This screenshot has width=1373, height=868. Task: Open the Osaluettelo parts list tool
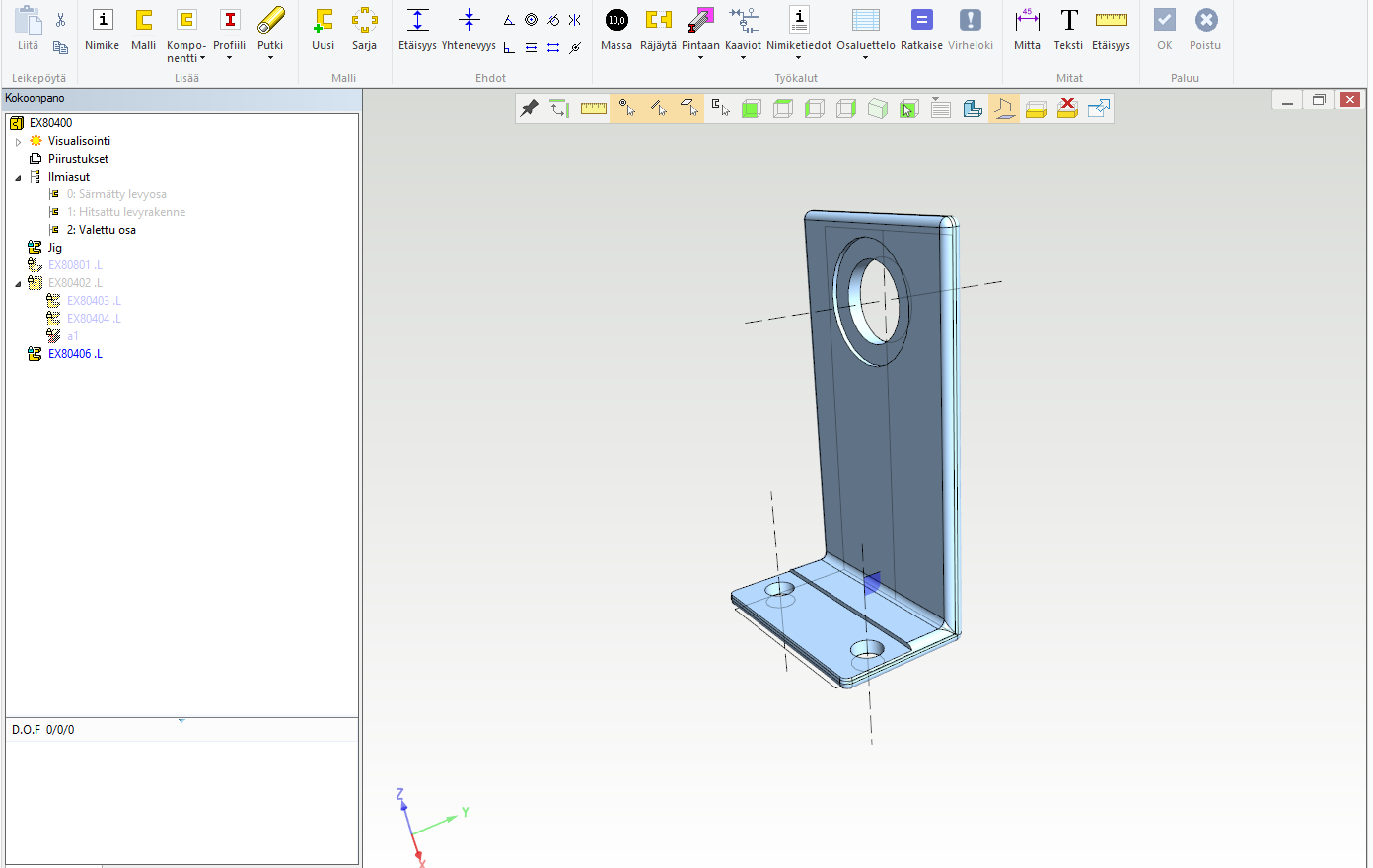point(865,21)
